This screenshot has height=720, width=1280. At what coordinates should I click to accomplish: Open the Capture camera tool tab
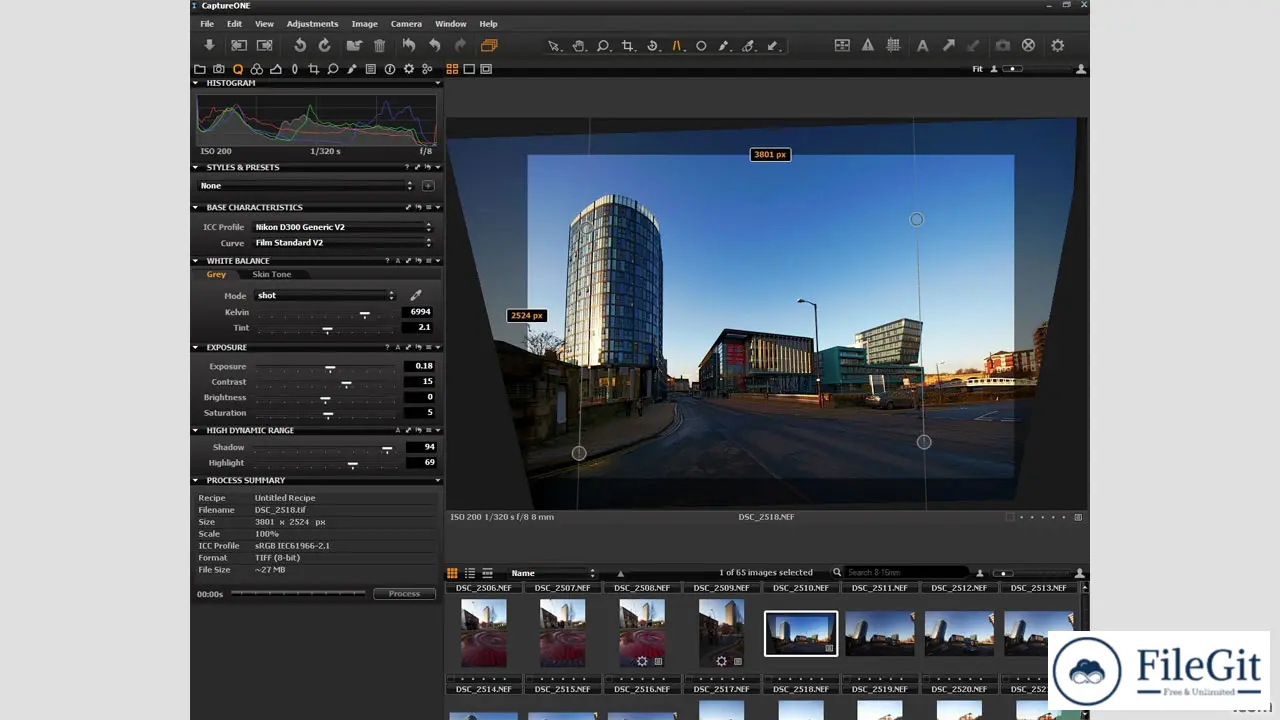click(x=219, y=69)
